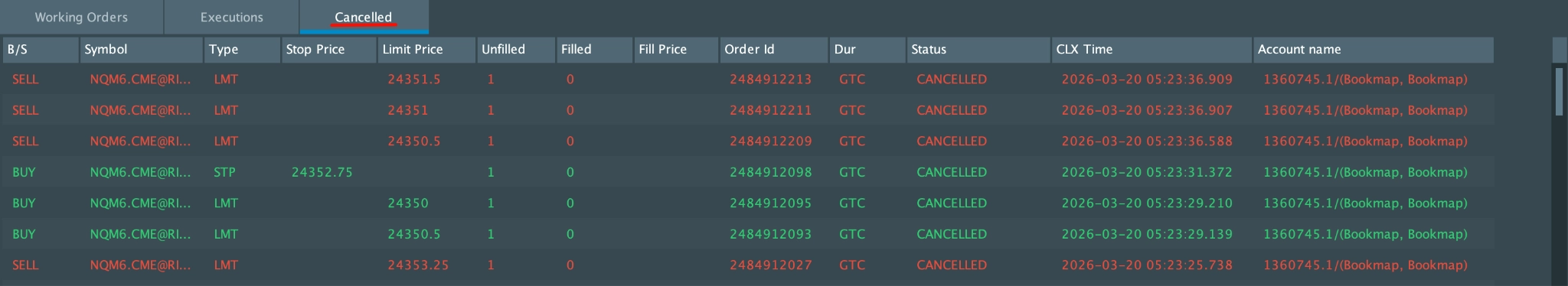Select order id 2484912213
This screenshot has width=1568, height=286.
pyautogui.click(x=770, y=80)
